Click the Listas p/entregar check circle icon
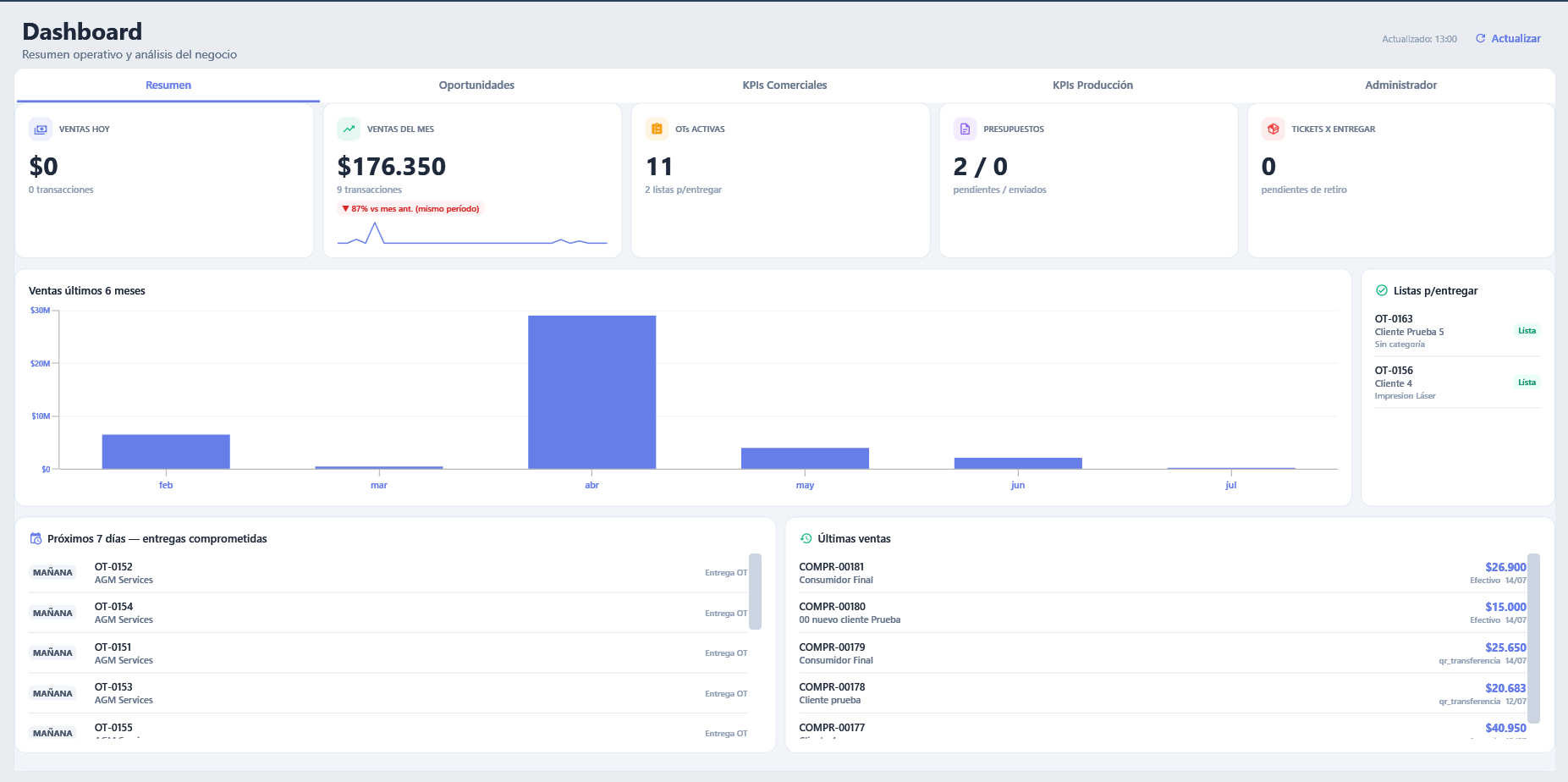 [1382, 290]
